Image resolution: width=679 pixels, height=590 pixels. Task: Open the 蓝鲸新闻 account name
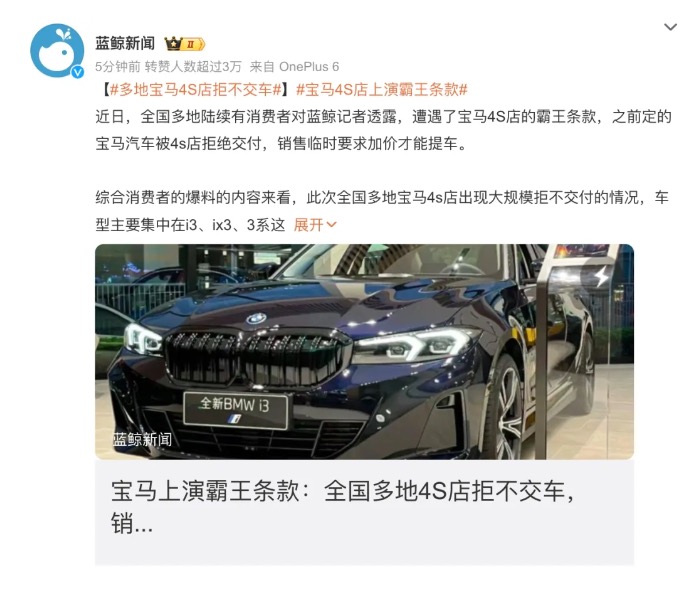click(125, 43)
